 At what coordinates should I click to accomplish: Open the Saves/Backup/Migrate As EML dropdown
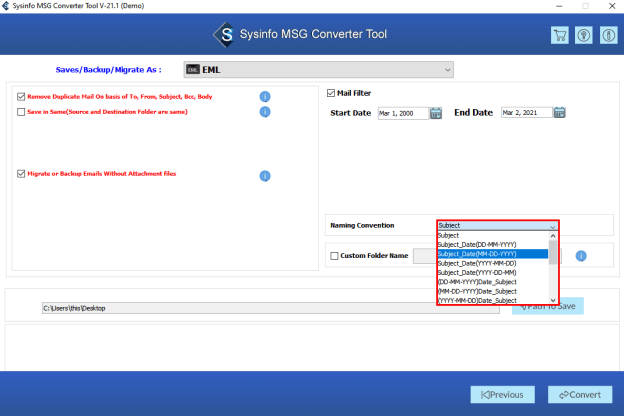tap(318, 70)
